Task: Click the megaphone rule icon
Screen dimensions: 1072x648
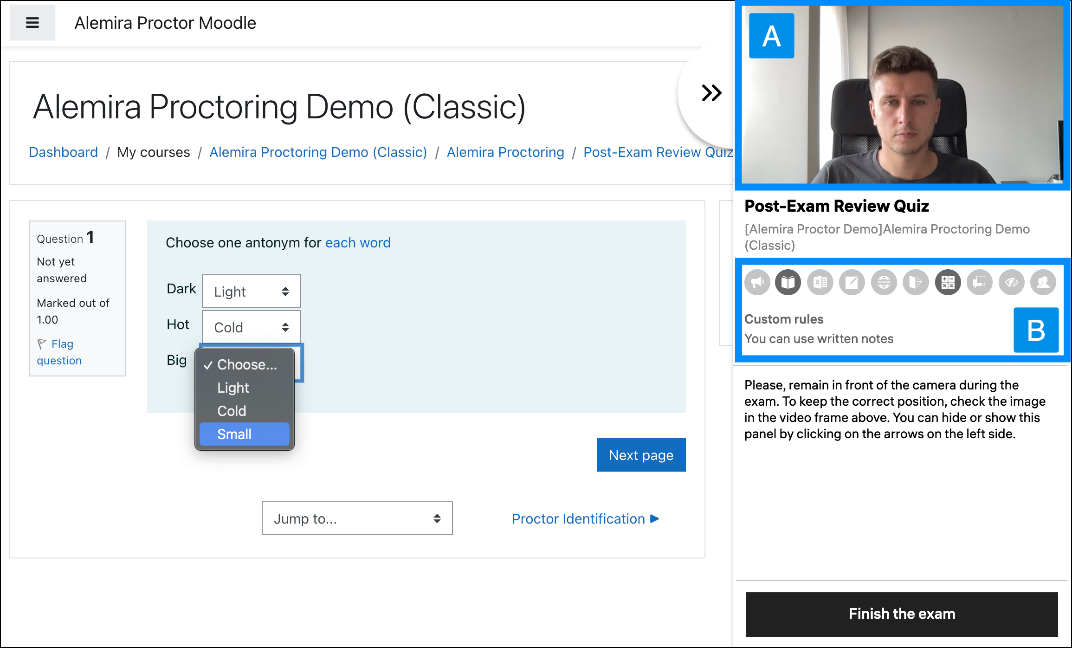Action: (x=758, y=283)
